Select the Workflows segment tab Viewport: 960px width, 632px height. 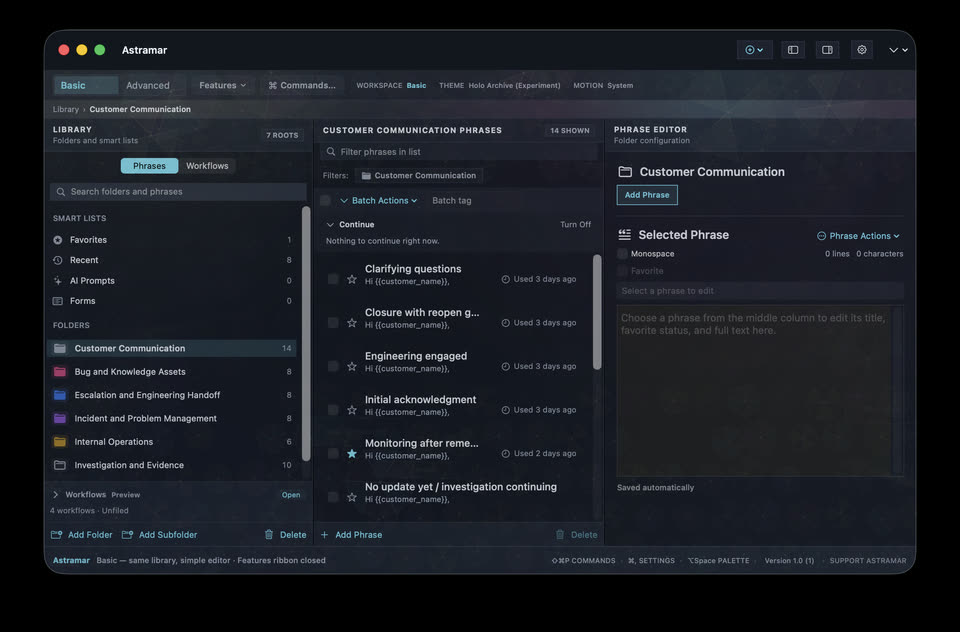pos(207,166)
